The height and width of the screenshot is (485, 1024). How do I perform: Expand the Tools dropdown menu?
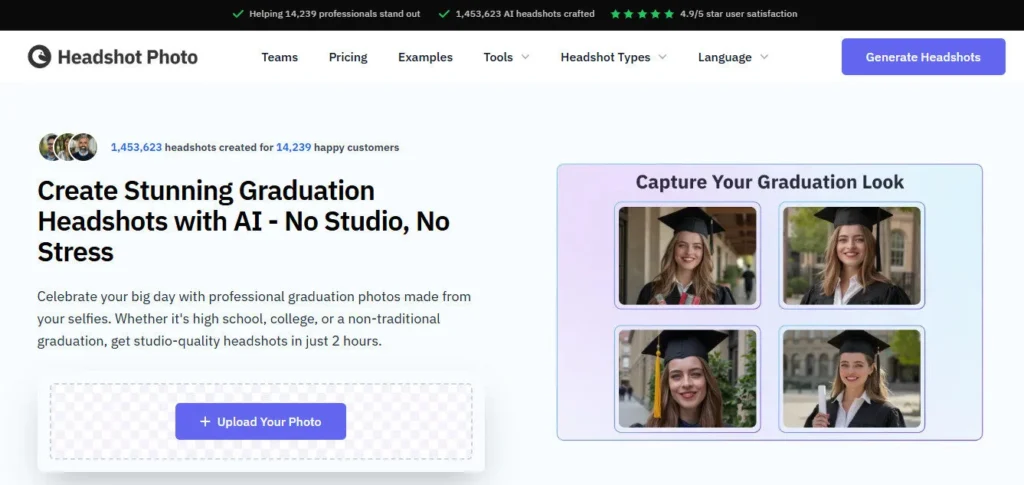[x=506, y=57]
